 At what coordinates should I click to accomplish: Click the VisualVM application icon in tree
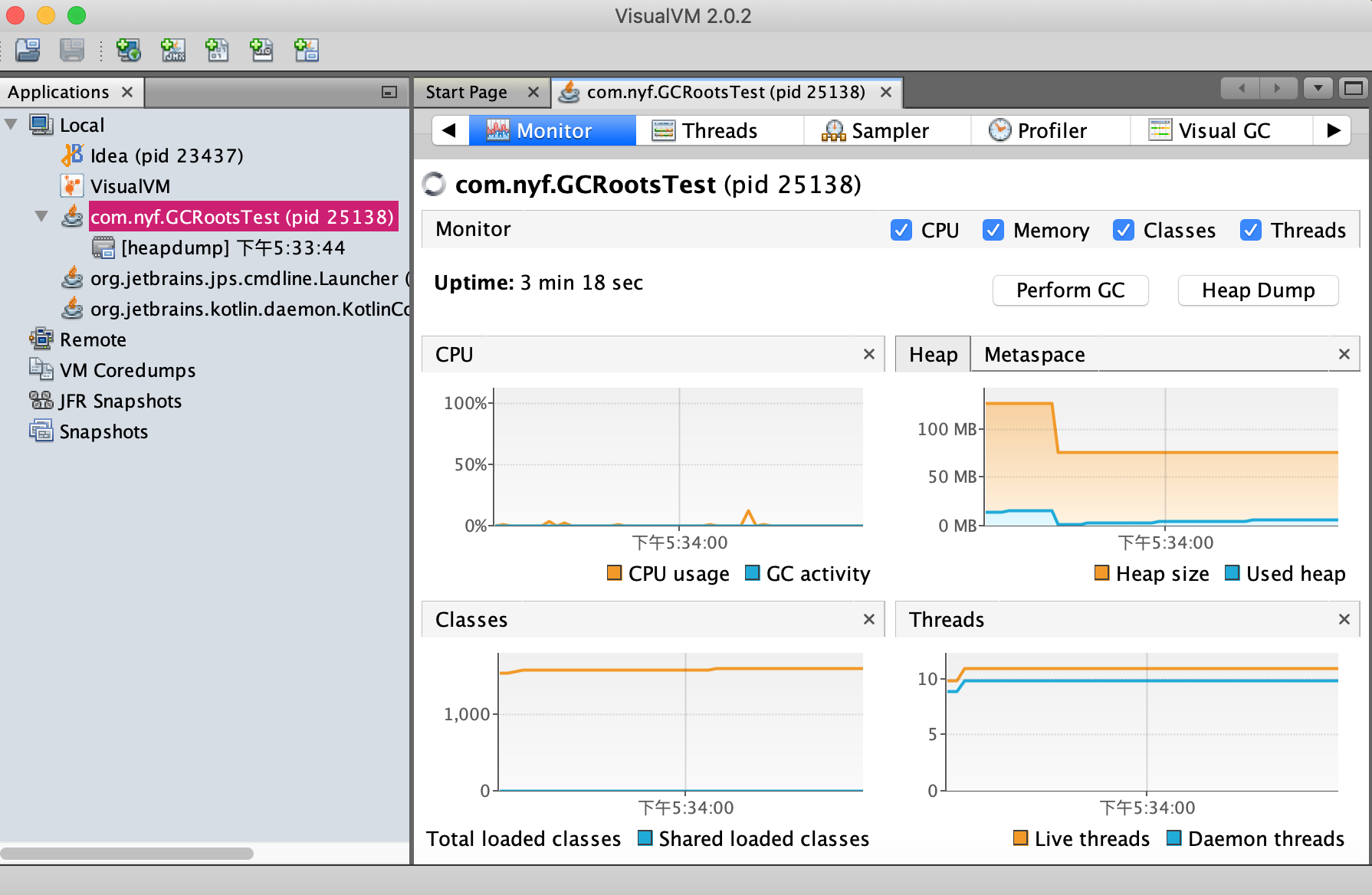click(72, 185)
